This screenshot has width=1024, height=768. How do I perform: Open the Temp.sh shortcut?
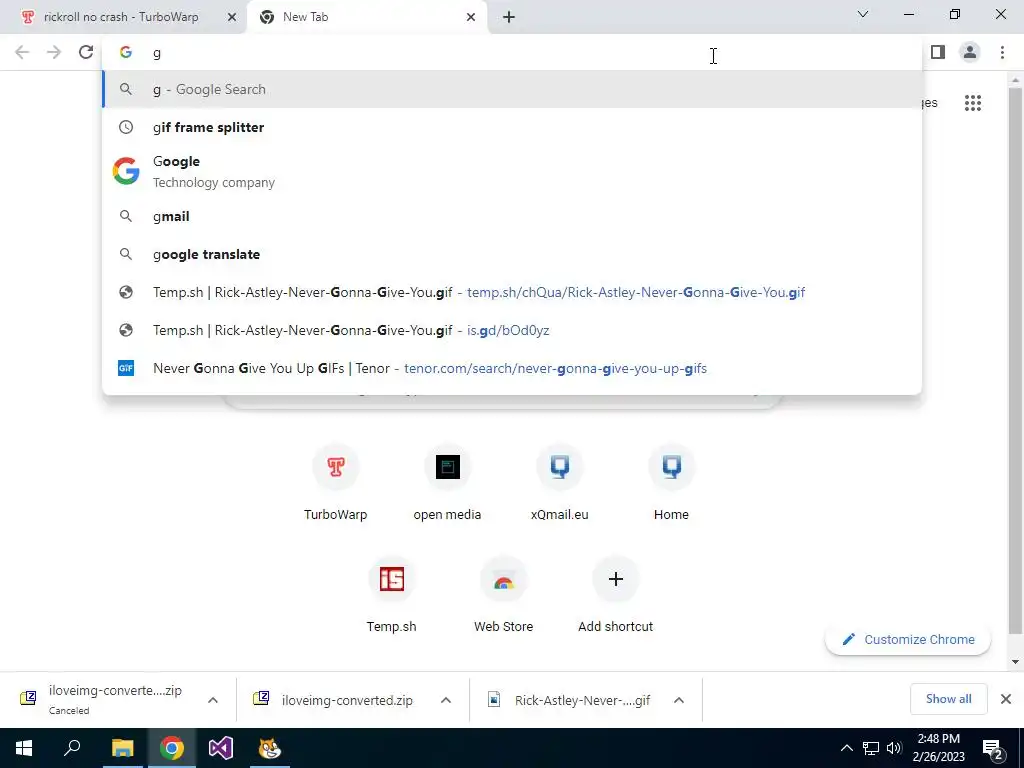click(x=392, y=594)
